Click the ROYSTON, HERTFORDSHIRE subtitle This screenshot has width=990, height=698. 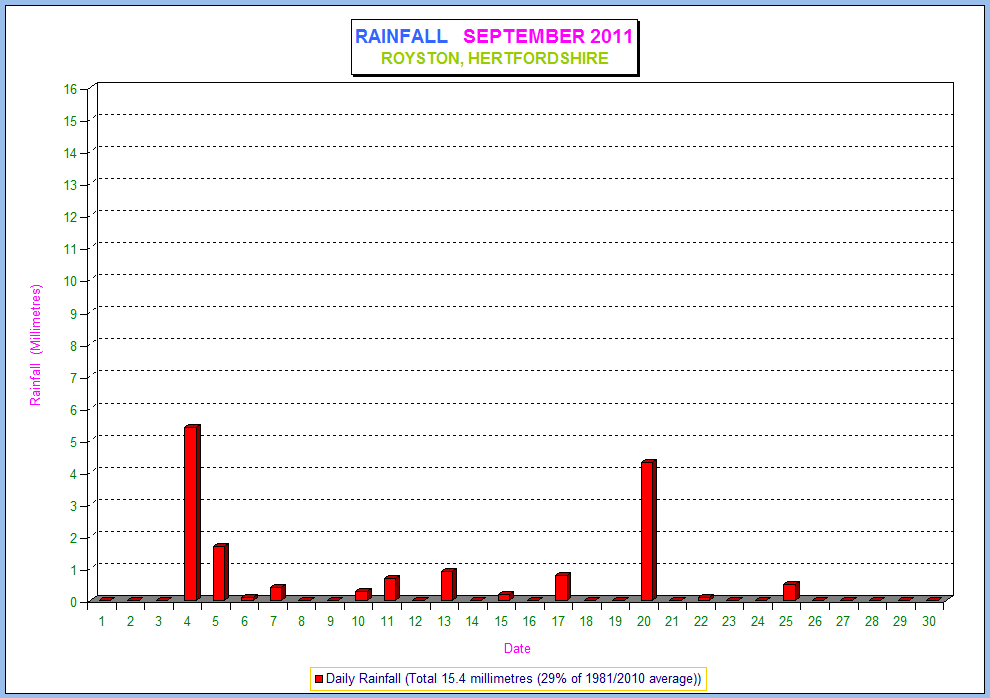click(495, 59)
